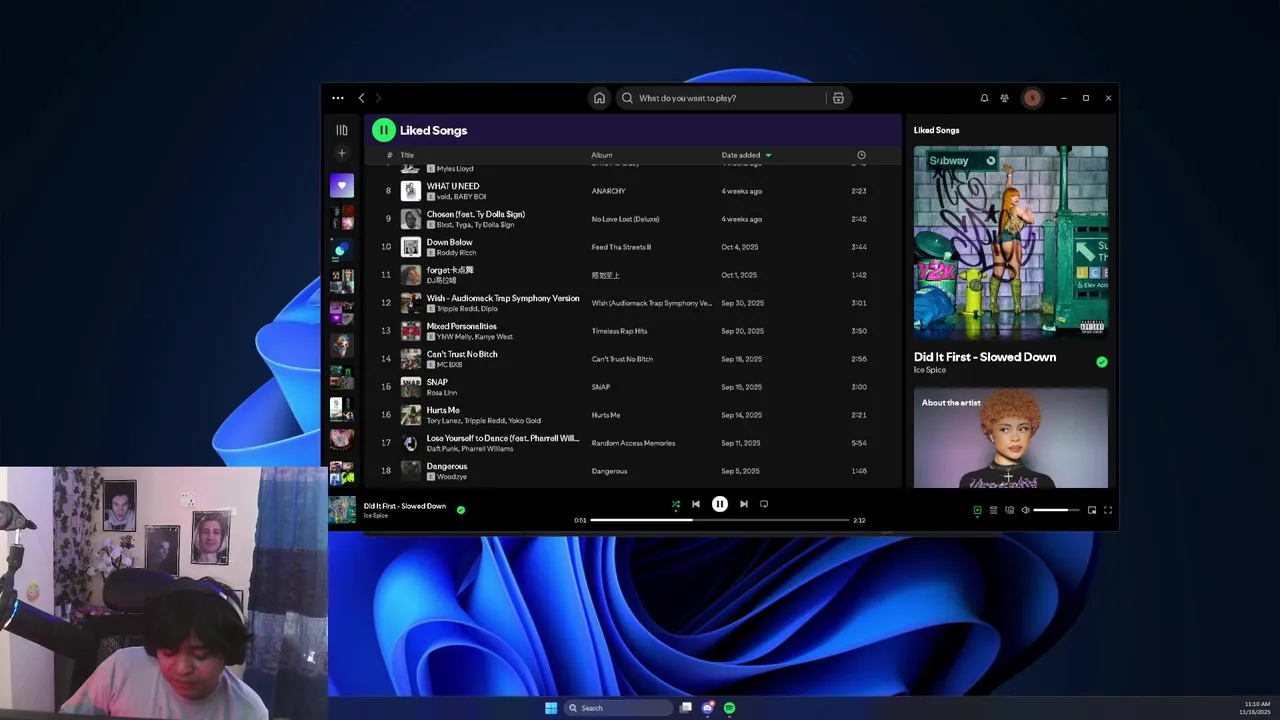Viewport: 1280px width, 720px height.
Task: Select the song Dangerous title
Action: click(447, 466)
